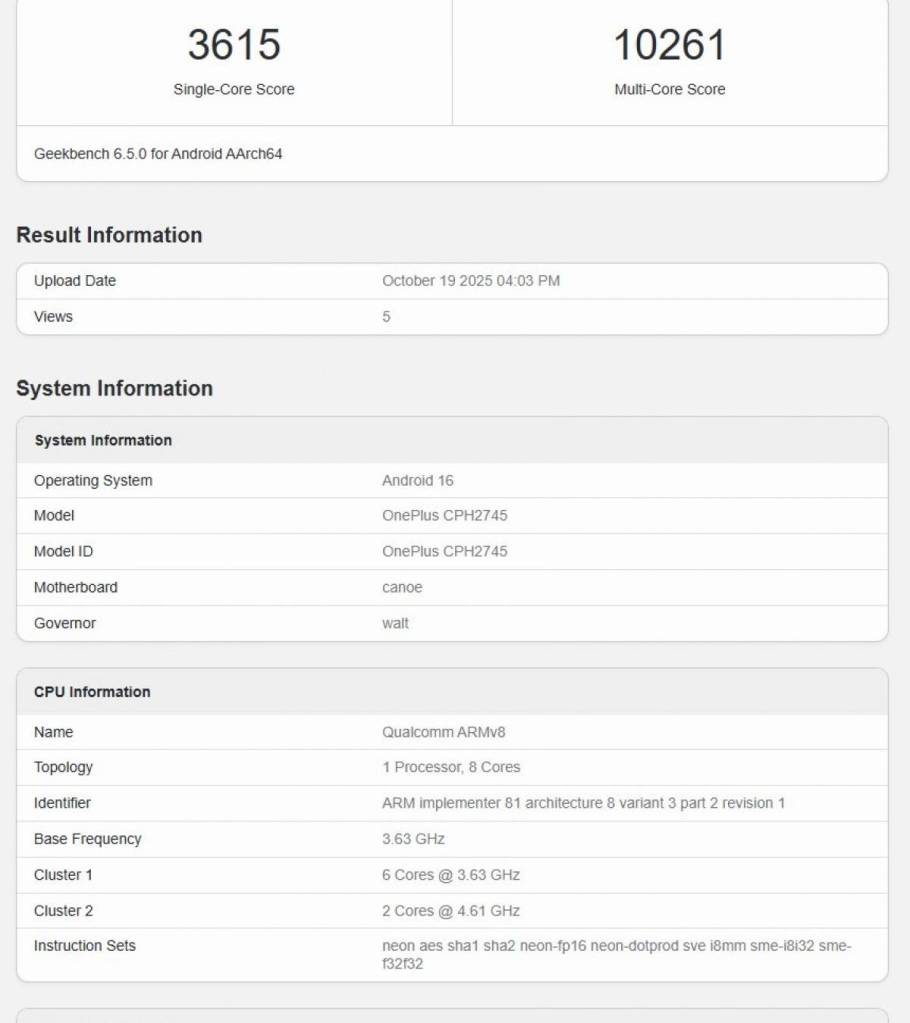910x1023 pixels.
Task: Select the canoe motherboard value
Action: tap(402, 588)
